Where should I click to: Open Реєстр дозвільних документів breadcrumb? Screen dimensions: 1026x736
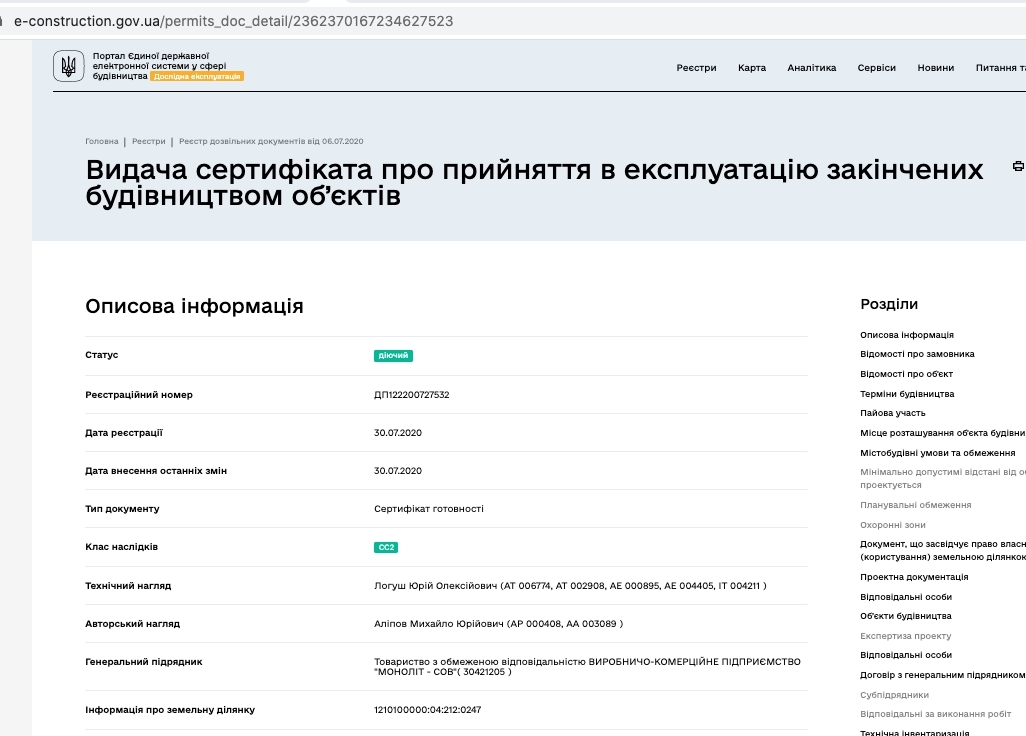pos(271,141)
